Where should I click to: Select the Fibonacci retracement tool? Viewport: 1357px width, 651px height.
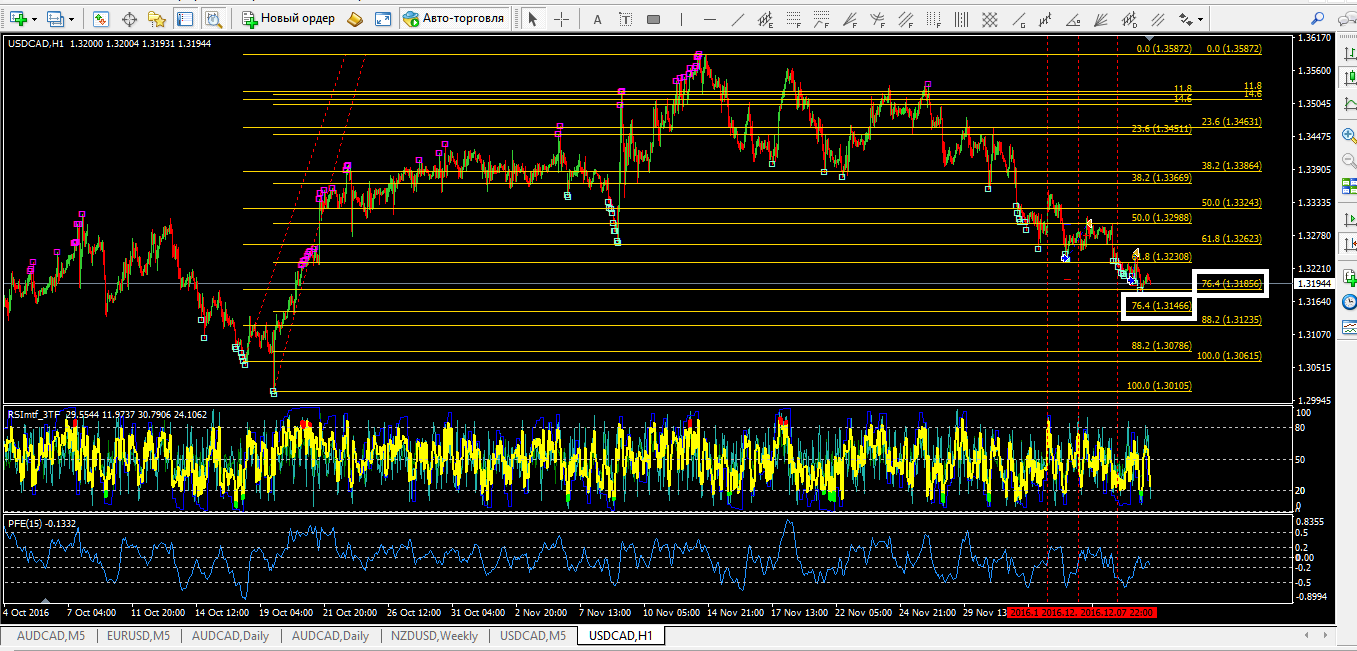click(794, 19)
